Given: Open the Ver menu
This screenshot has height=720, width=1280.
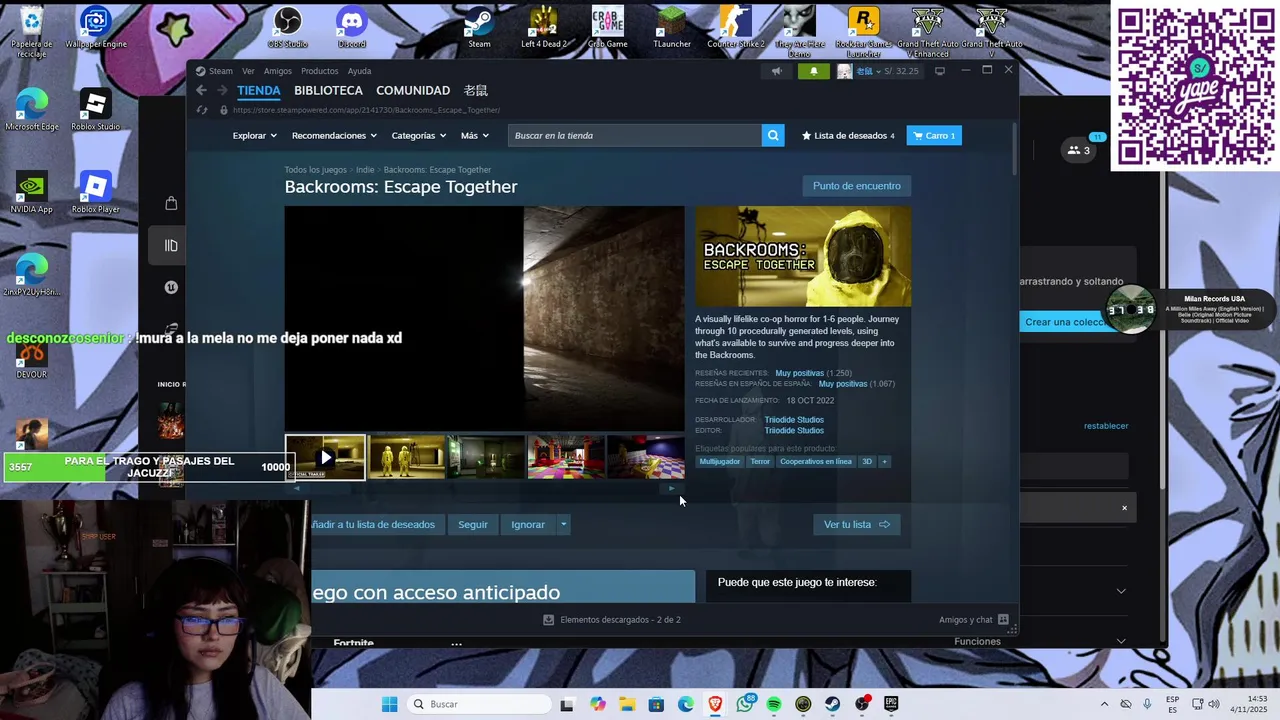Looking at the screenshot, I should pos(248,71).
